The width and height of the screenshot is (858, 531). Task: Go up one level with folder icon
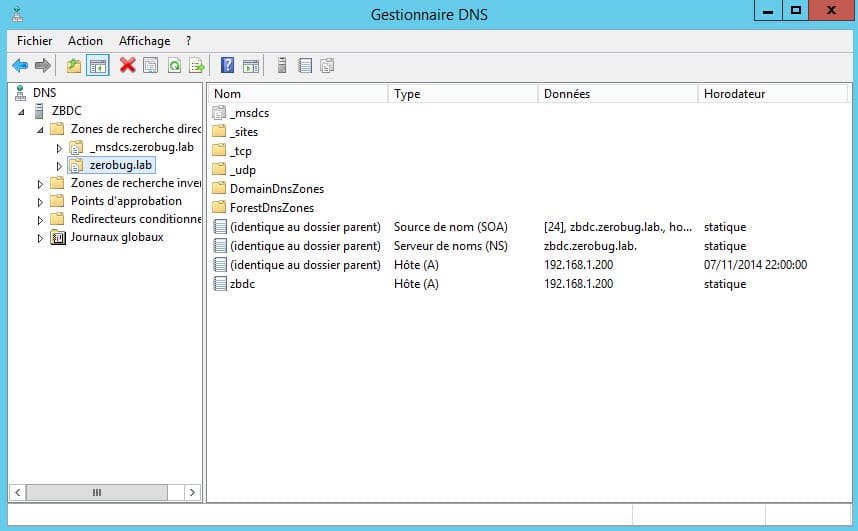pos(73,66)
